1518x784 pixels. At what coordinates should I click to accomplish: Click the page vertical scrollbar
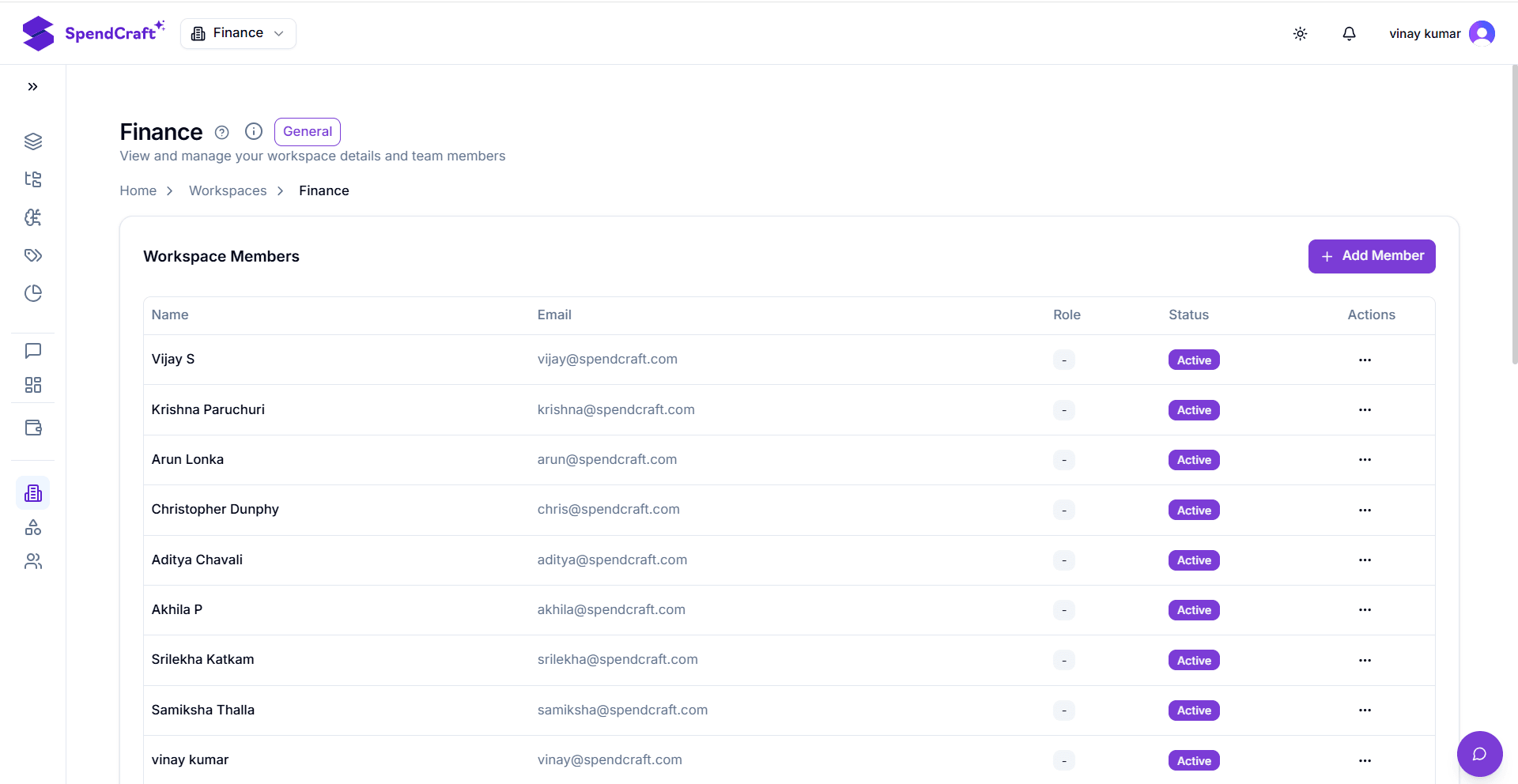click(x=1514, y=213)
